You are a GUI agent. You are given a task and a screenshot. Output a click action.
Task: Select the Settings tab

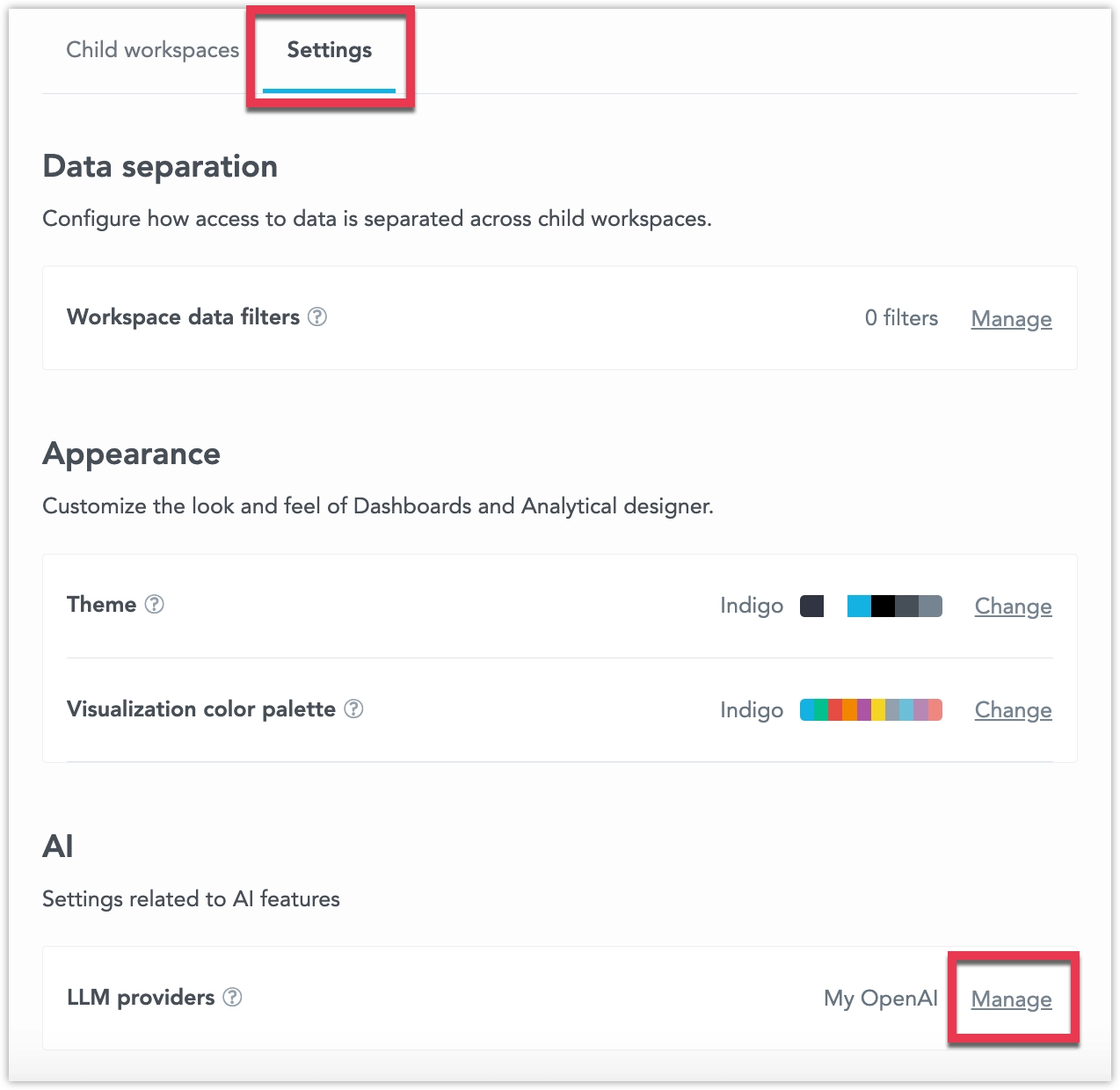tap(330, 50)
